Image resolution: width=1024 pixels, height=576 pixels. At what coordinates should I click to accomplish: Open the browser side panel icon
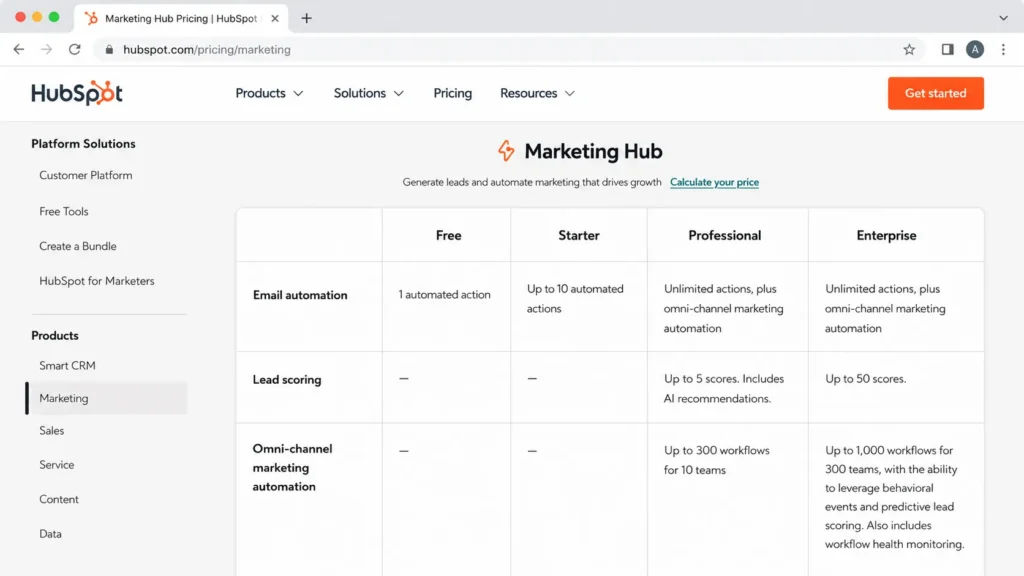(947, 50)
